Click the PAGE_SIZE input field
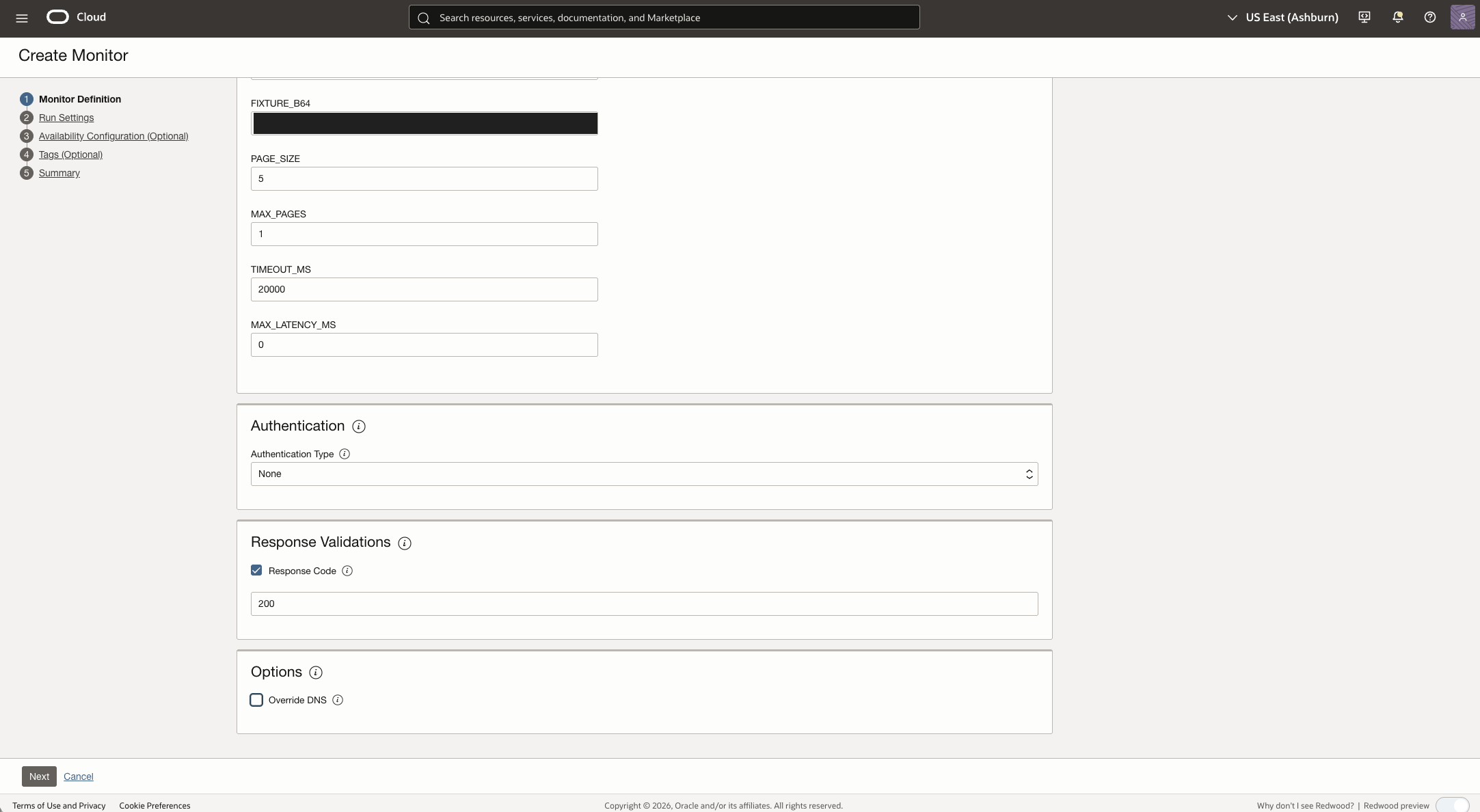1480x812 pixels. click(x=425, y=179)
